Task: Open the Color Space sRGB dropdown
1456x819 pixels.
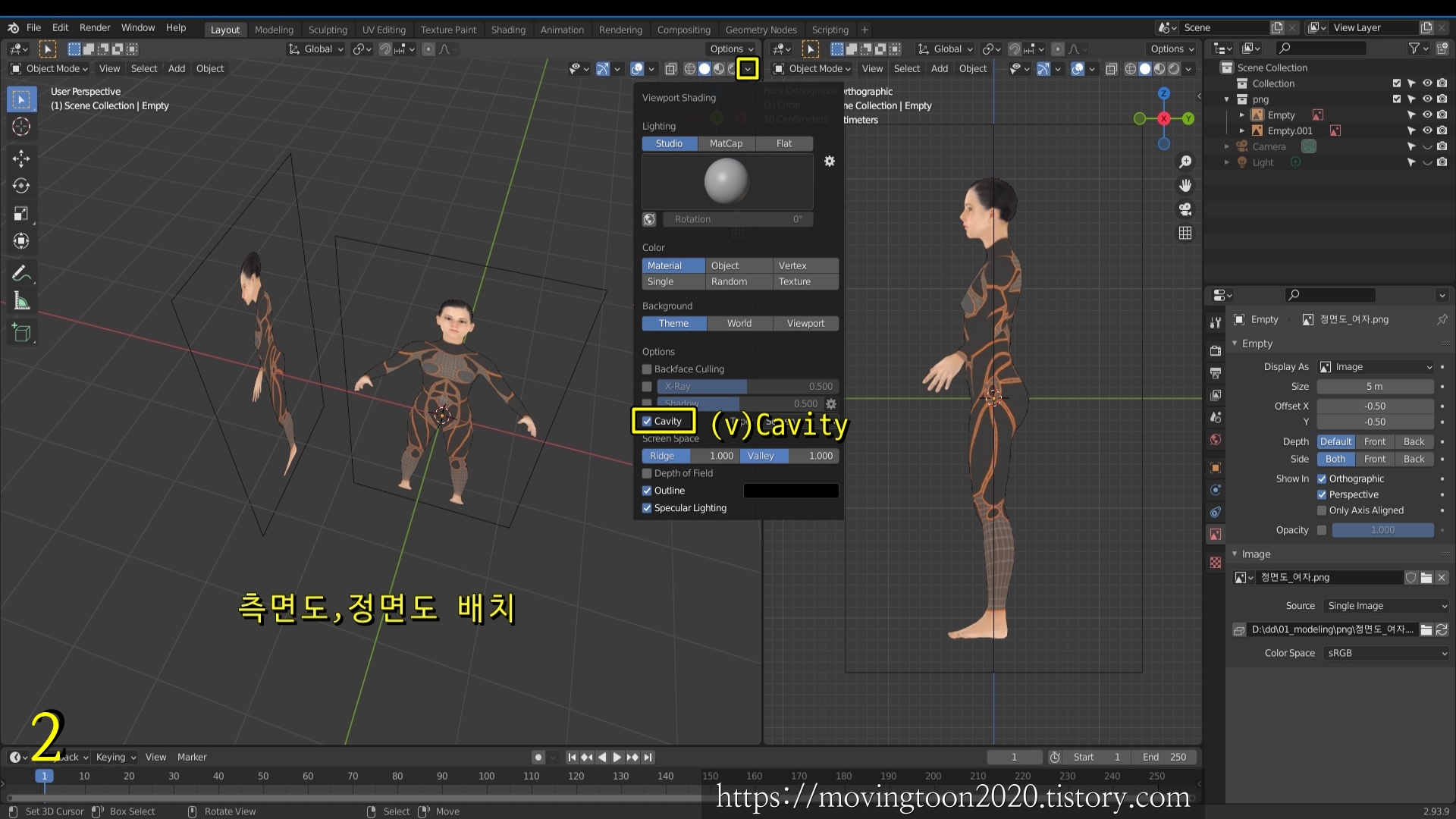Action: pos(1386,653)
